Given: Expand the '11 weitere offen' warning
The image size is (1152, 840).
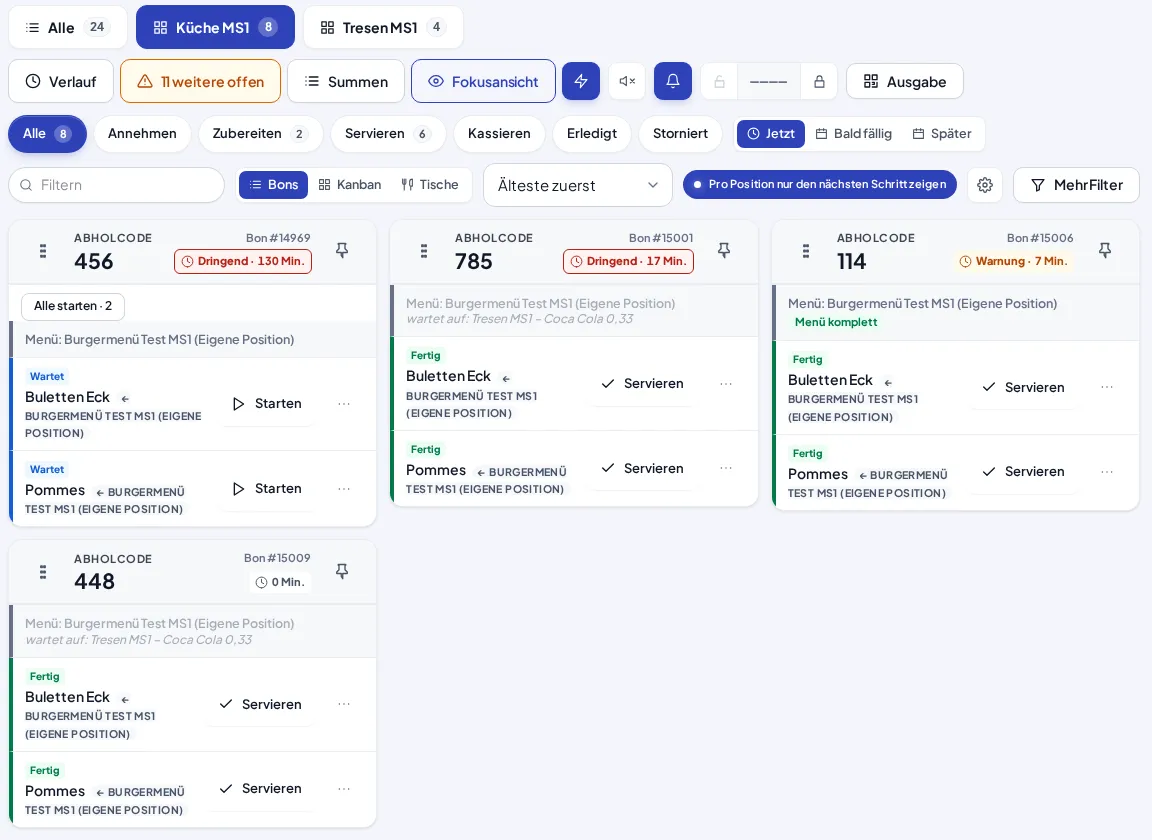Looking at the screenshot, I should tap(201, 82).
